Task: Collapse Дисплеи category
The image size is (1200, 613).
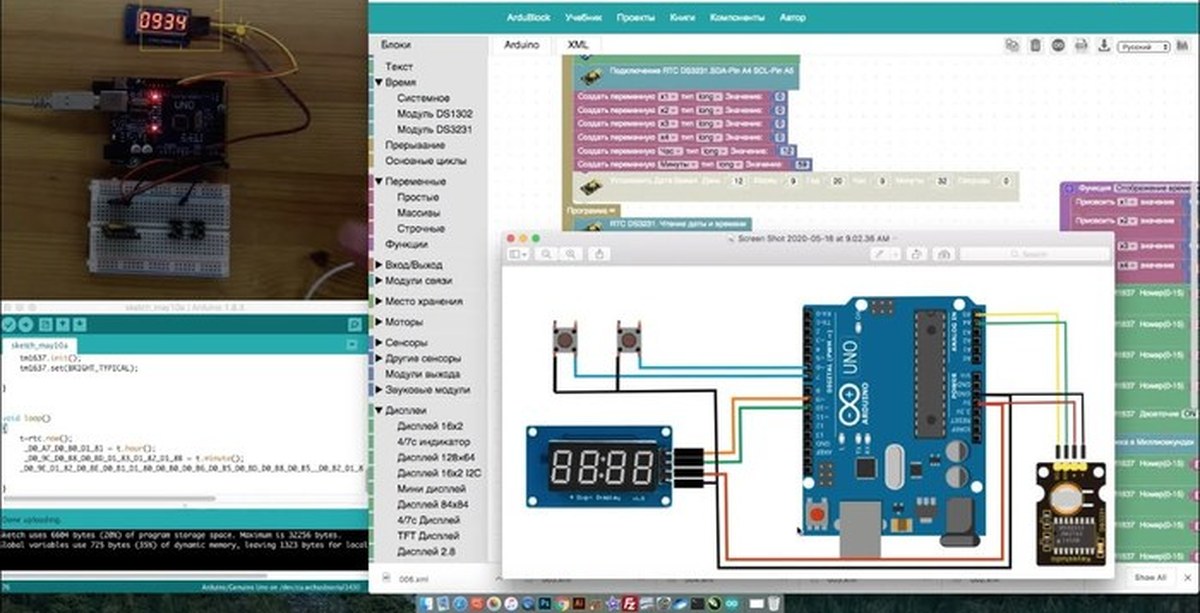Action: point(378,410)
